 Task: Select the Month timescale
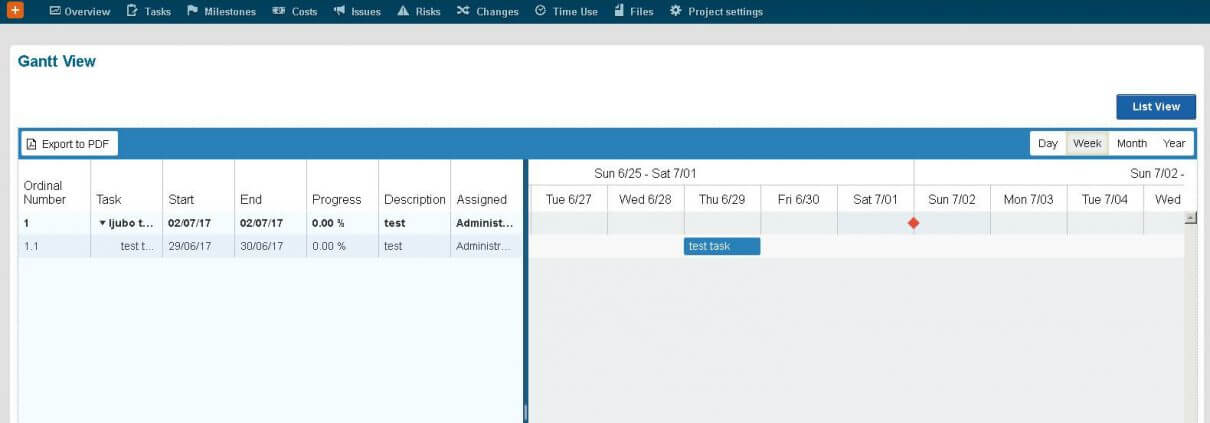(x=1132, y=144)
